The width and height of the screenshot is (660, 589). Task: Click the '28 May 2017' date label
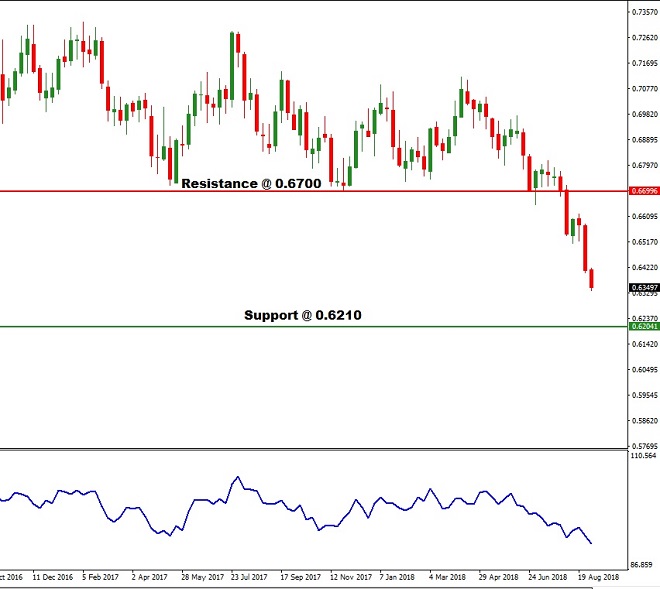point(202,577)
